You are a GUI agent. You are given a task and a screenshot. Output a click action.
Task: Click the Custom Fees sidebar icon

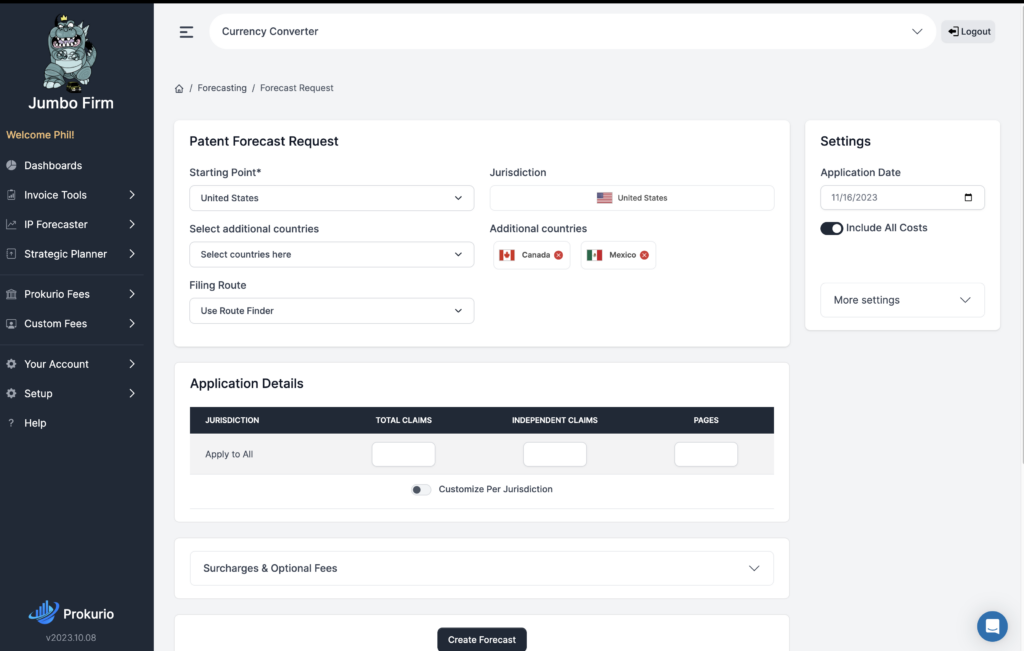point(11,323)
